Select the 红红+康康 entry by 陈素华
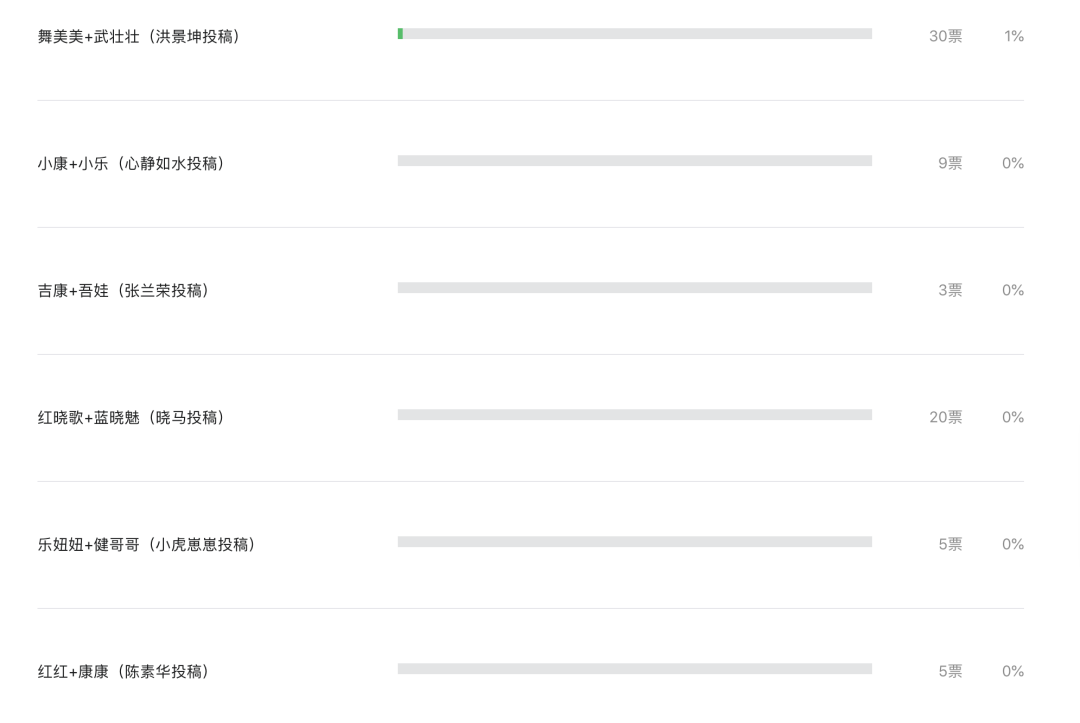Screen dimensions: 1080x723 pos(123,671)
